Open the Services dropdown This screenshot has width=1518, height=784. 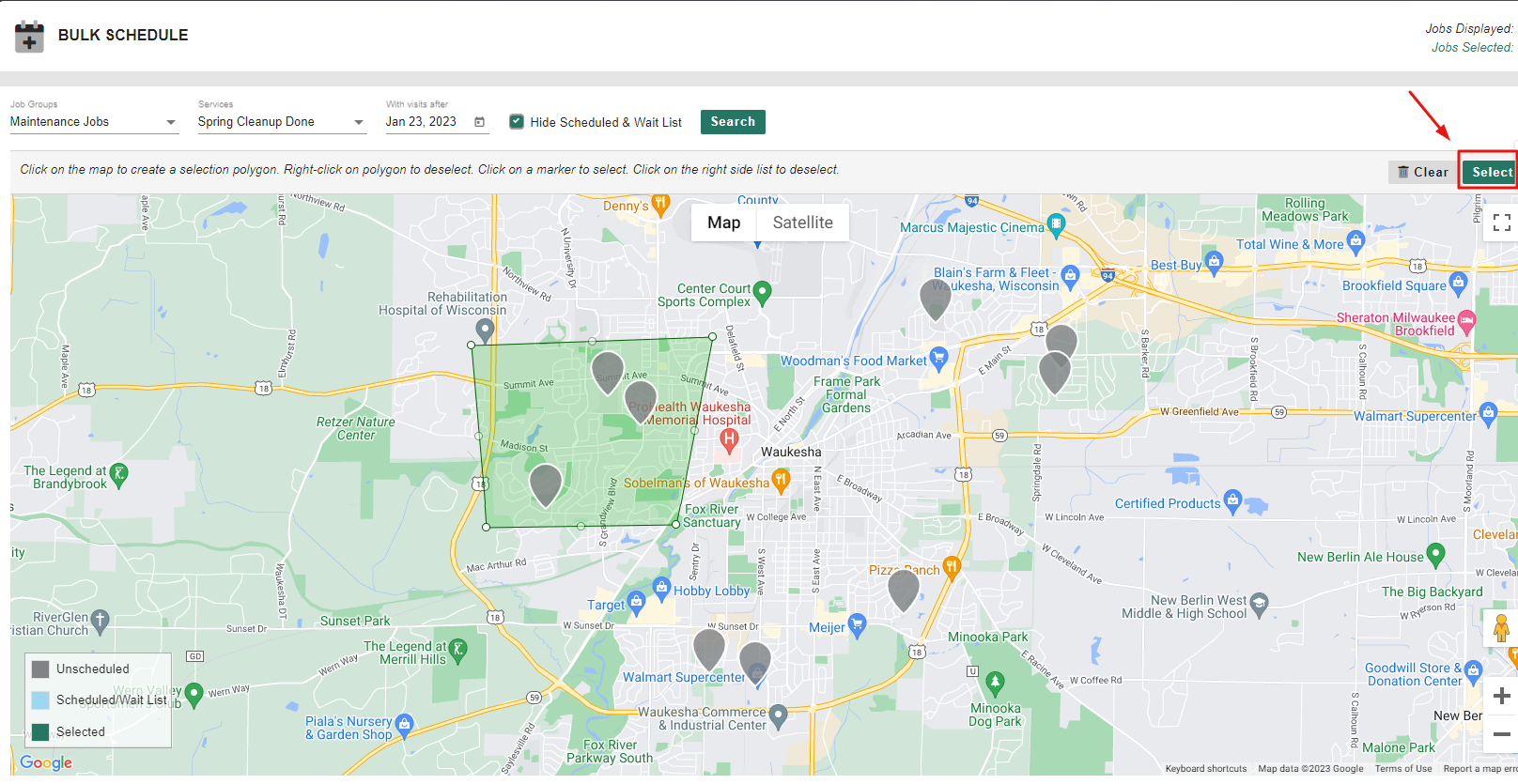[x=282, y=122]
